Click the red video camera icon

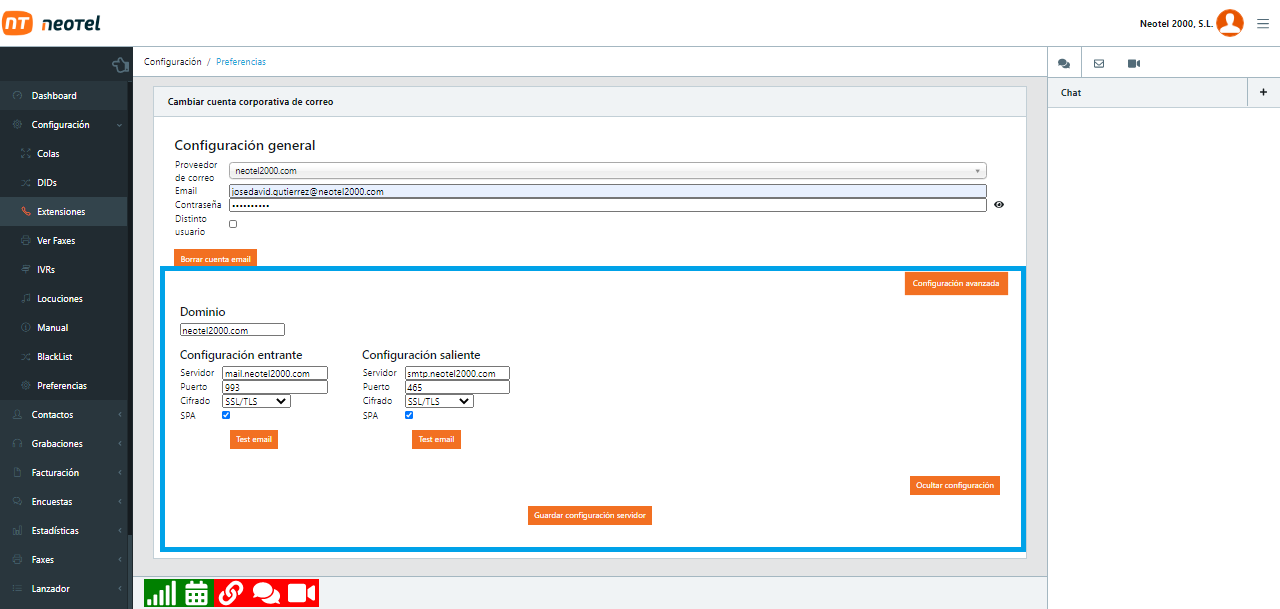(302, 593)
